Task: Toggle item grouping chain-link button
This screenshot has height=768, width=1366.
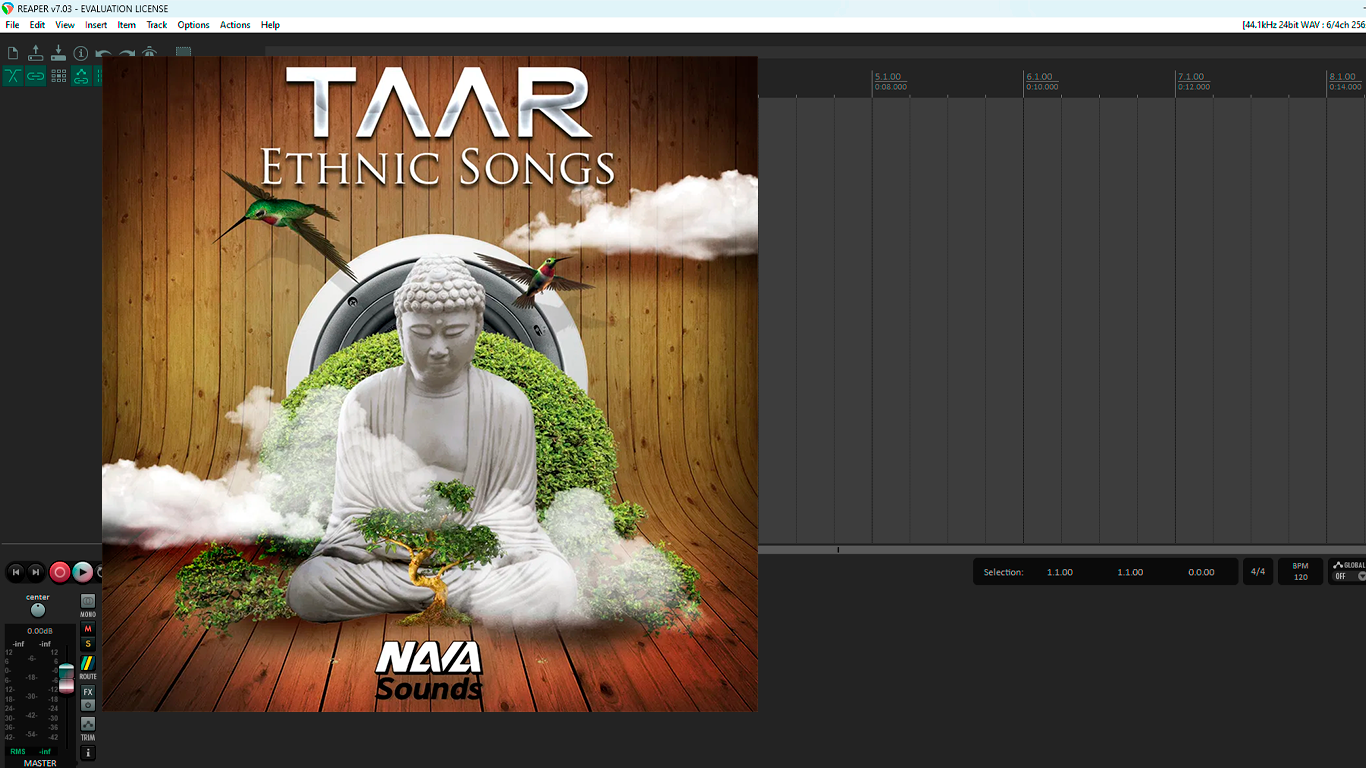Action: pyautogui.click(x=35, y=76)
